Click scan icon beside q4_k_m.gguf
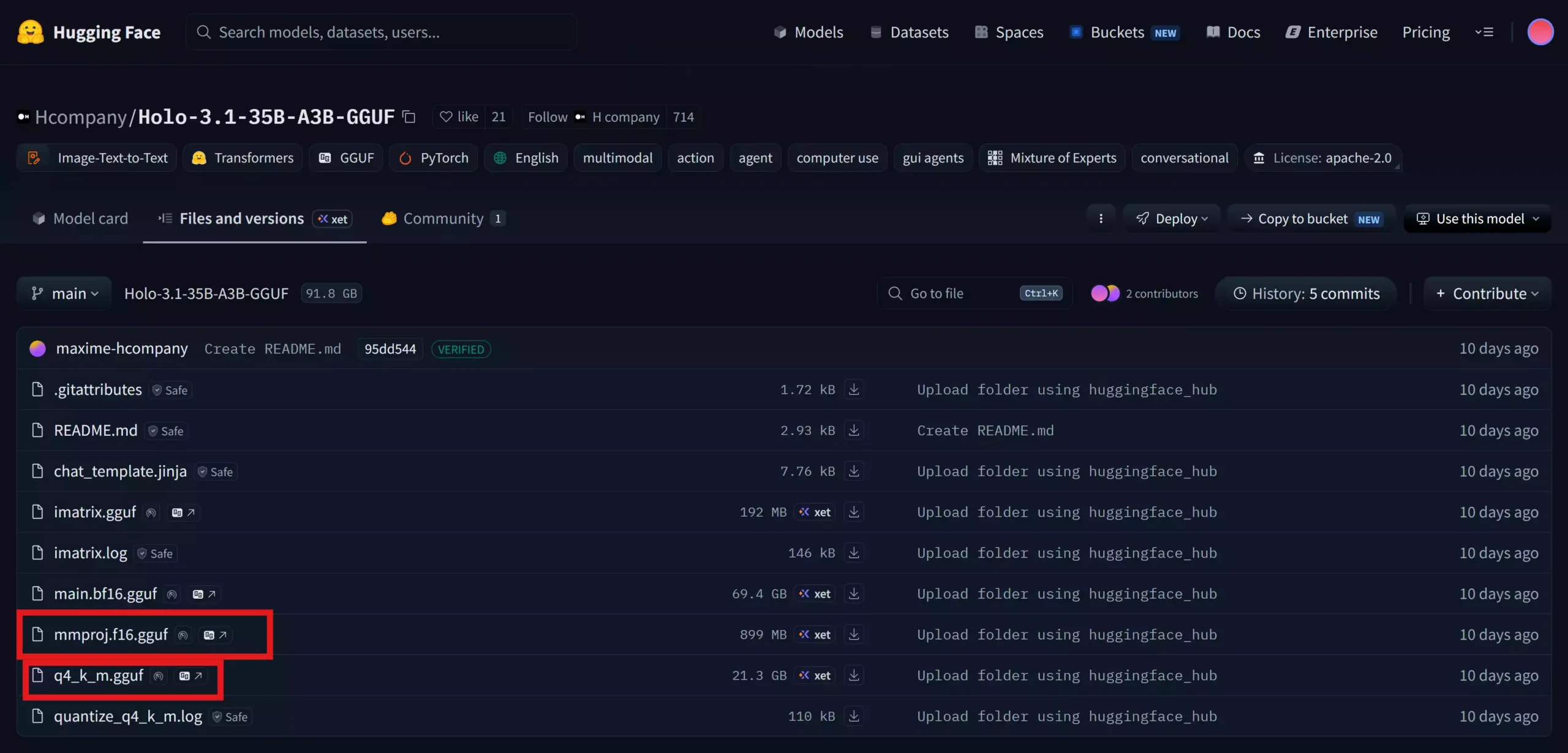 pos(159,676)
